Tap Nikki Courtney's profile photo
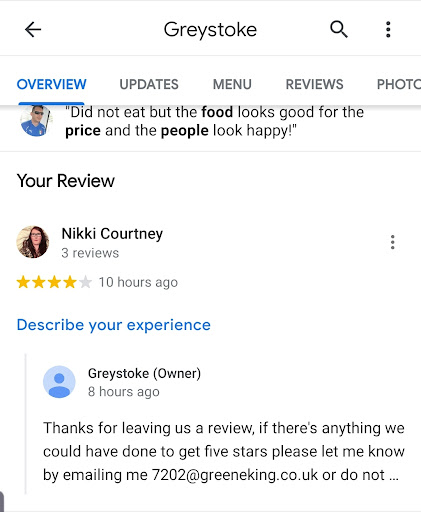This screenshot has width=421, height=512. [x=33, y=242]
